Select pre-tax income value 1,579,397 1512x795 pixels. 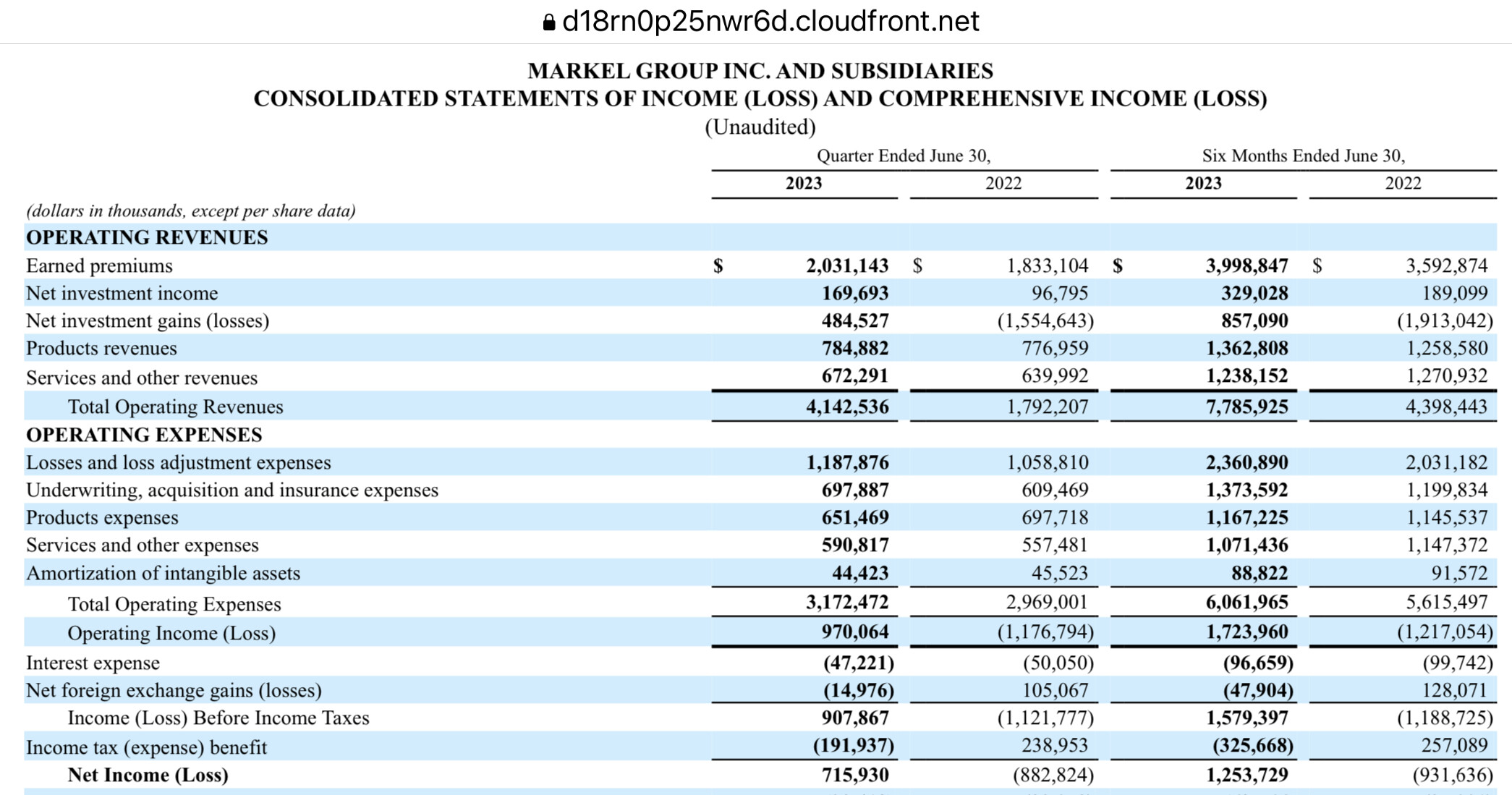click(1246, 718)
